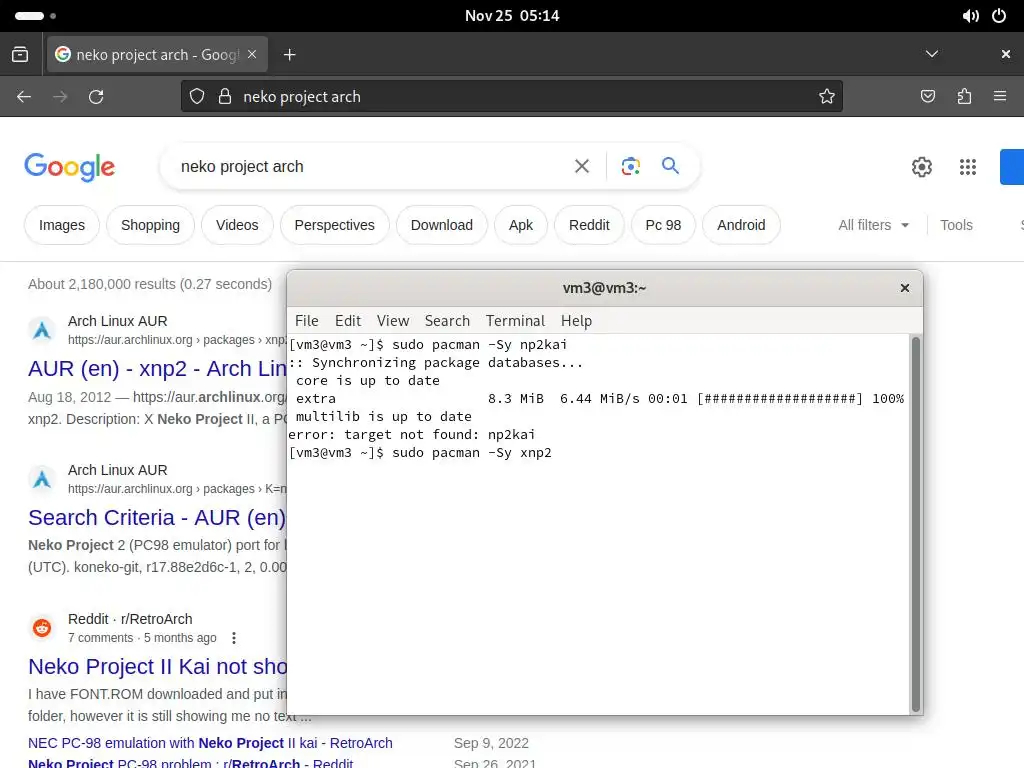Open the Extensions puzzle icon
Viewport: 1024px width, 768px height.
click(964, 97)
